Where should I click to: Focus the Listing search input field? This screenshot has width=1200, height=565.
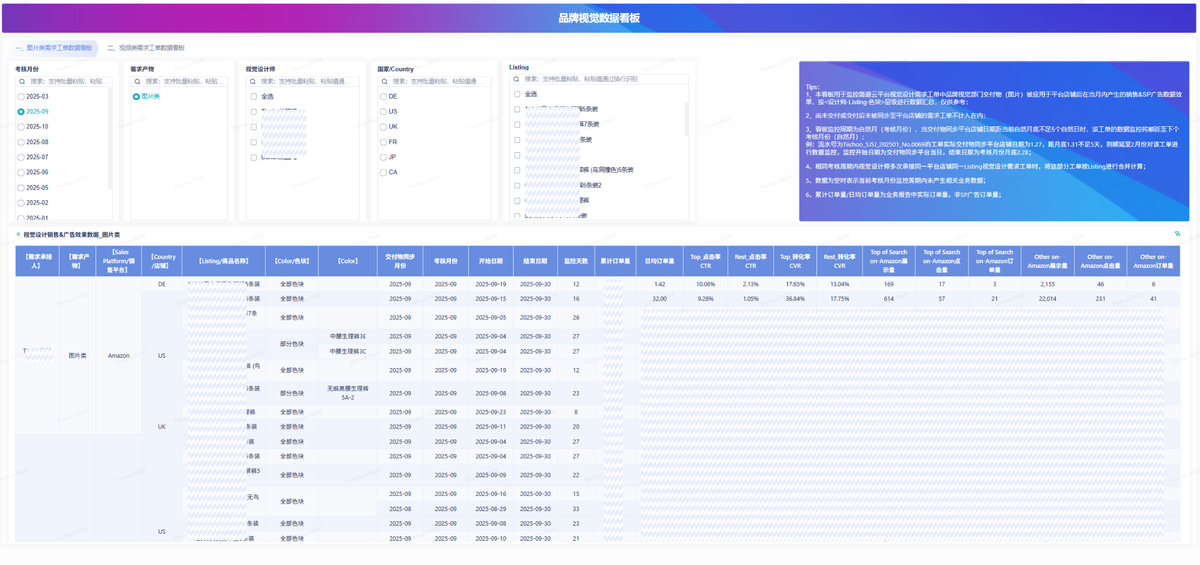pos(600,78)
